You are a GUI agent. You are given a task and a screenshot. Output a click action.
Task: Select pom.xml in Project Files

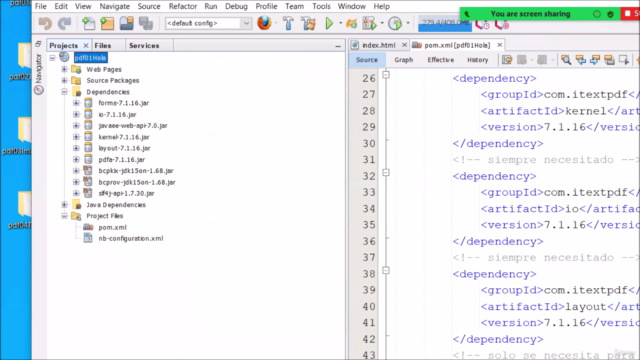(x=112, y=227)
